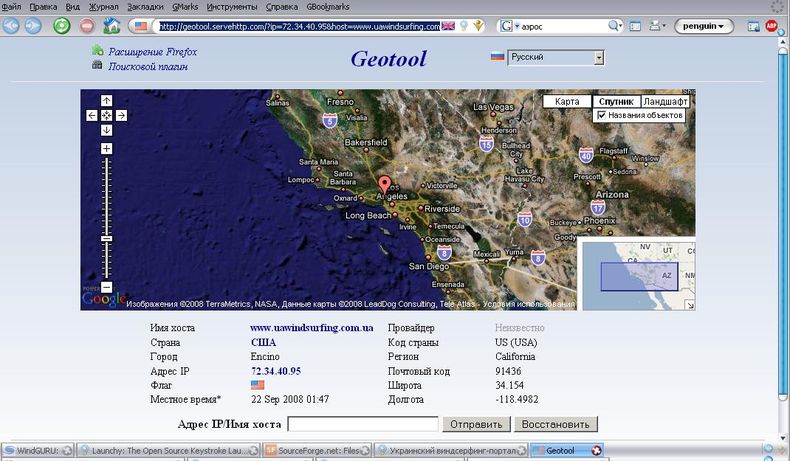Click the browser Back arrow button
790x461 pixels.
12,26
